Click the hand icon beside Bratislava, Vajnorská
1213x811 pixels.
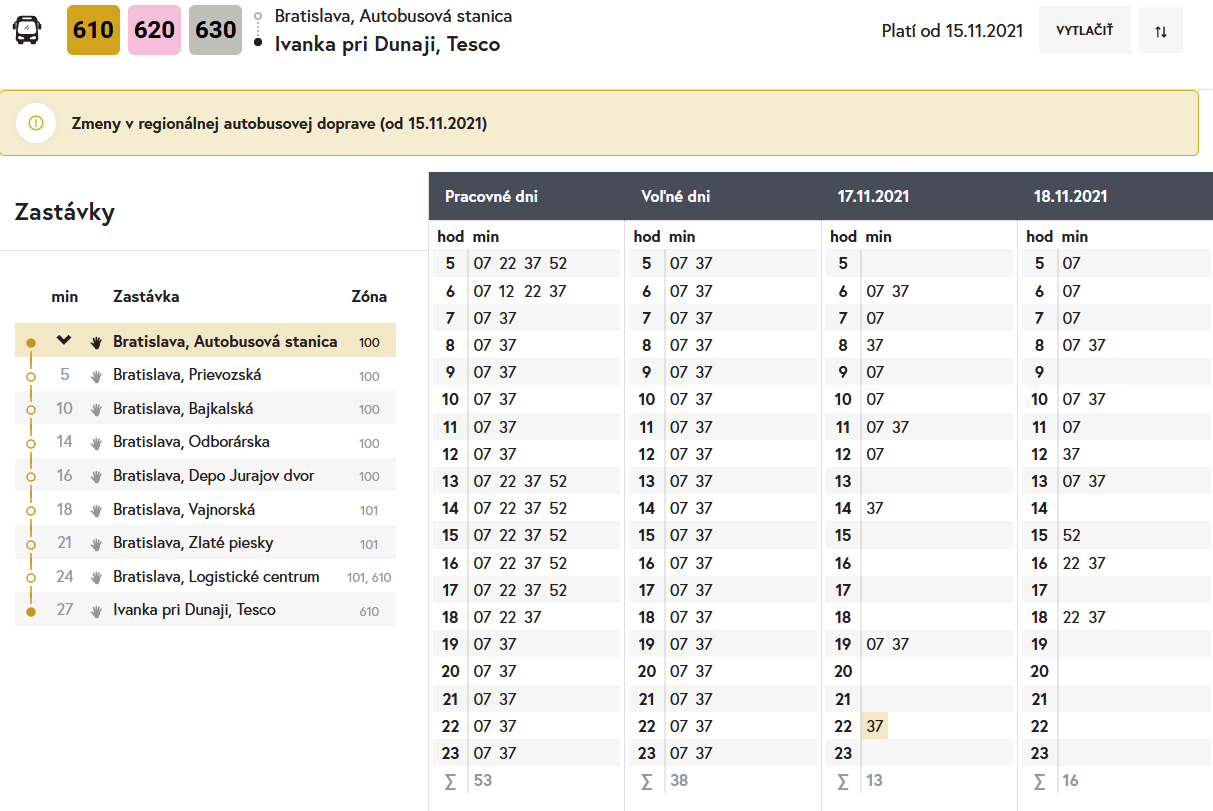96,510
